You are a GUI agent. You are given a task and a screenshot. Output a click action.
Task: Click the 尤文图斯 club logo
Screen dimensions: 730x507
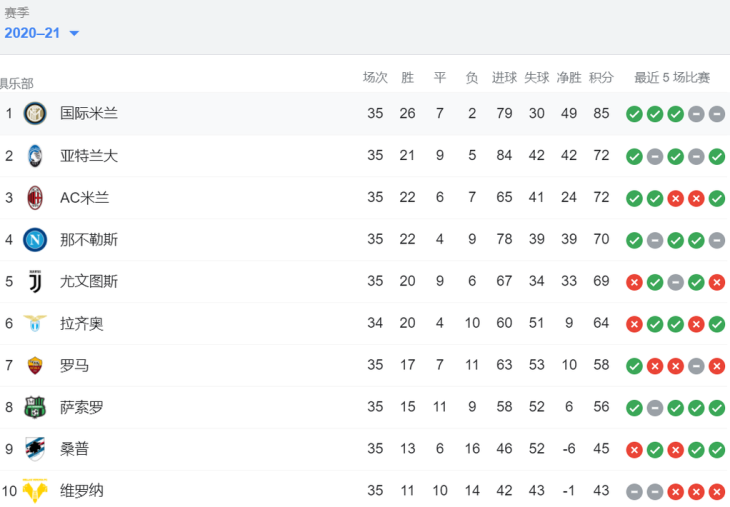pyautogui.click(x=35, y=281)
